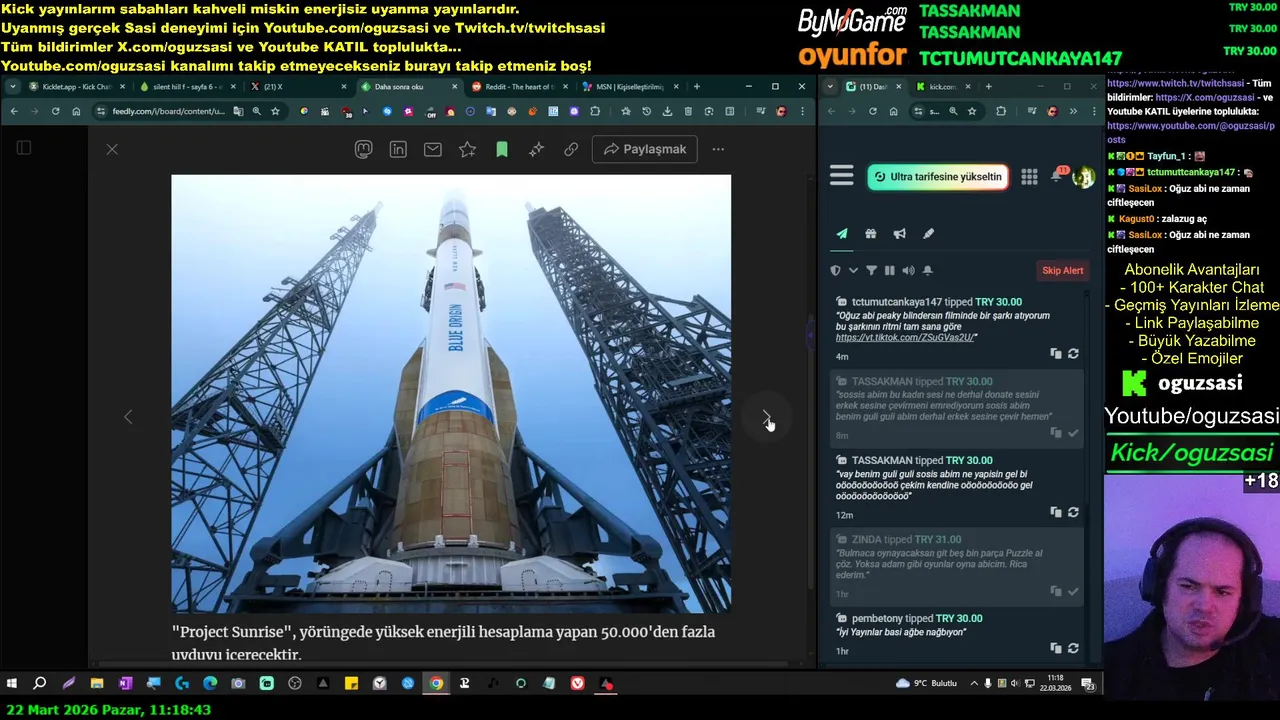Open a new tab in the Feedly window
Screen dimensions: 1280x720
click(x=697, y=87)
